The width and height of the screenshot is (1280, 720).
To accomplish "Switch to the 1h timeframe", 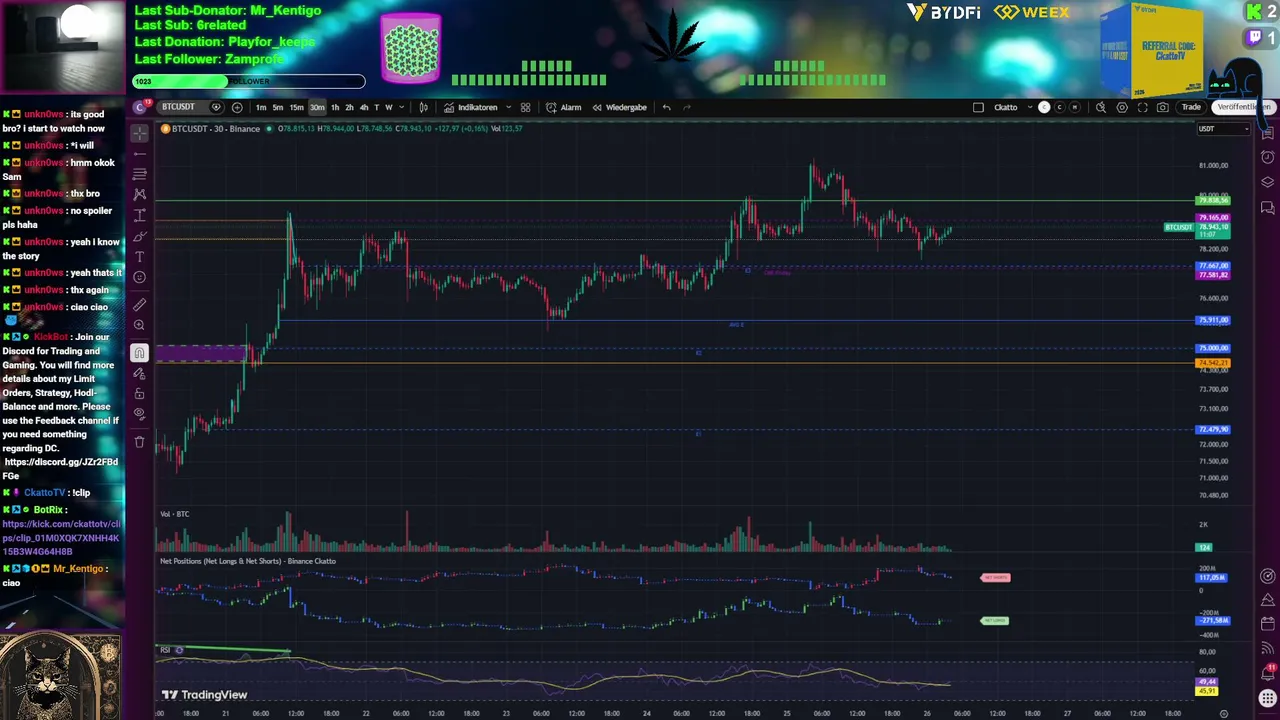I will (335, 107).
